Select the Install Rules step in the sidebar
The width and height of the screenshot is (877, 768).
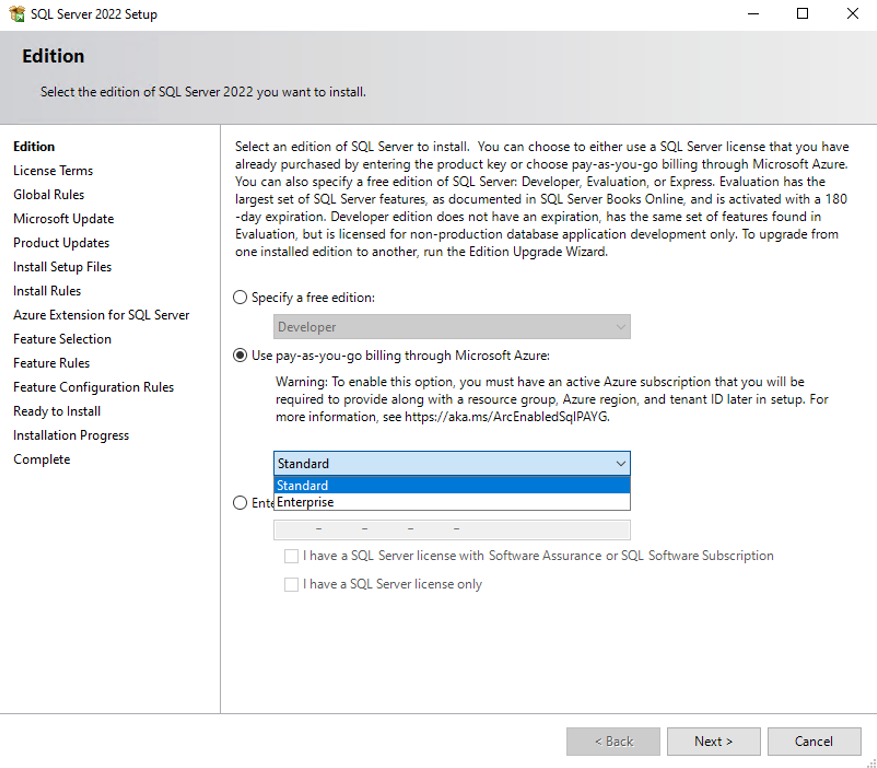tap(47, 291)
